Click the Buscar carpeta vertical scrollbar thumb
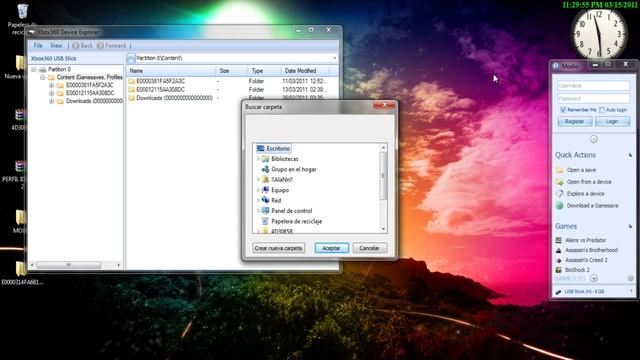This screenshot has width=640, height=360. pyautogui.click(x=383, y=176)
